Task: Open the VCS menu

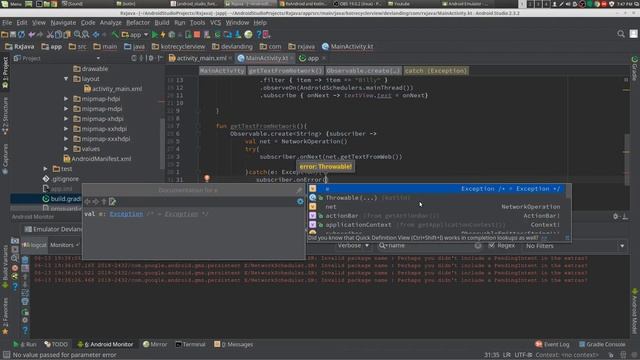Action: tap(216, 22)
